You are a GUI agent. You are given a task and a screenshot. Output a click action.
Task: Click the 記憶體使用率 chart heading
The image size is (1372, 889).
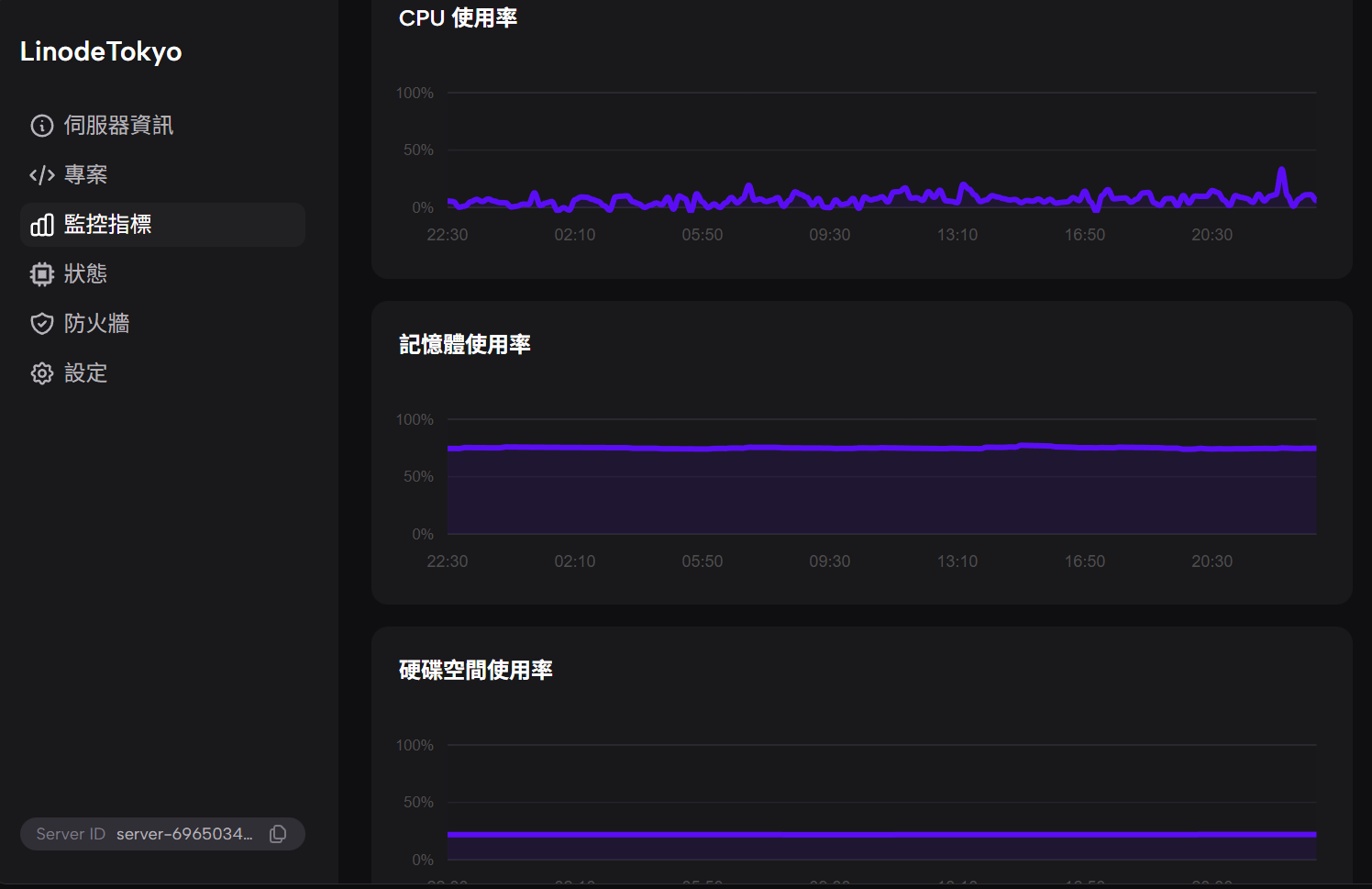coord(465,344)
